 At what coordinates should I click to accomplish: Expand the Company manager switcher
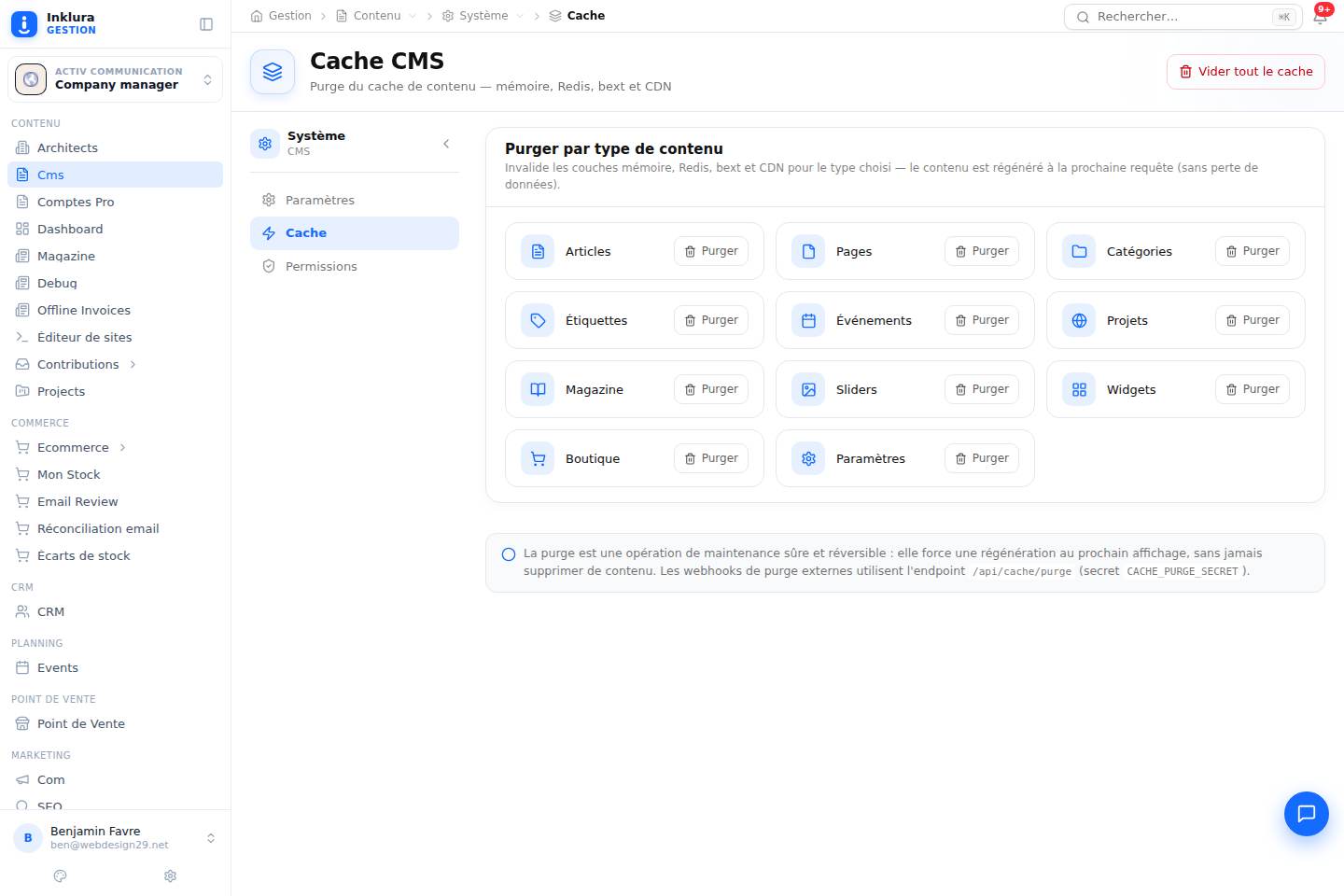[115, 79]
